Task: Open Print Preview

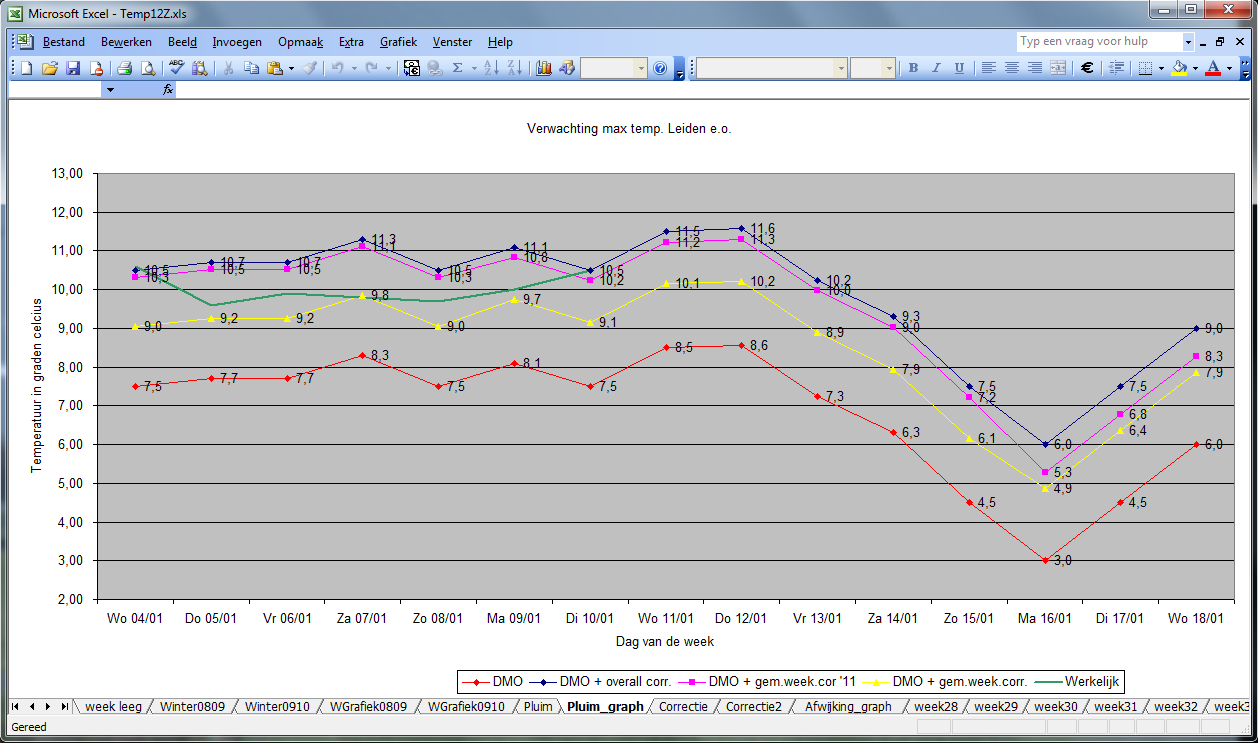Action: click(x=148, y=68)
